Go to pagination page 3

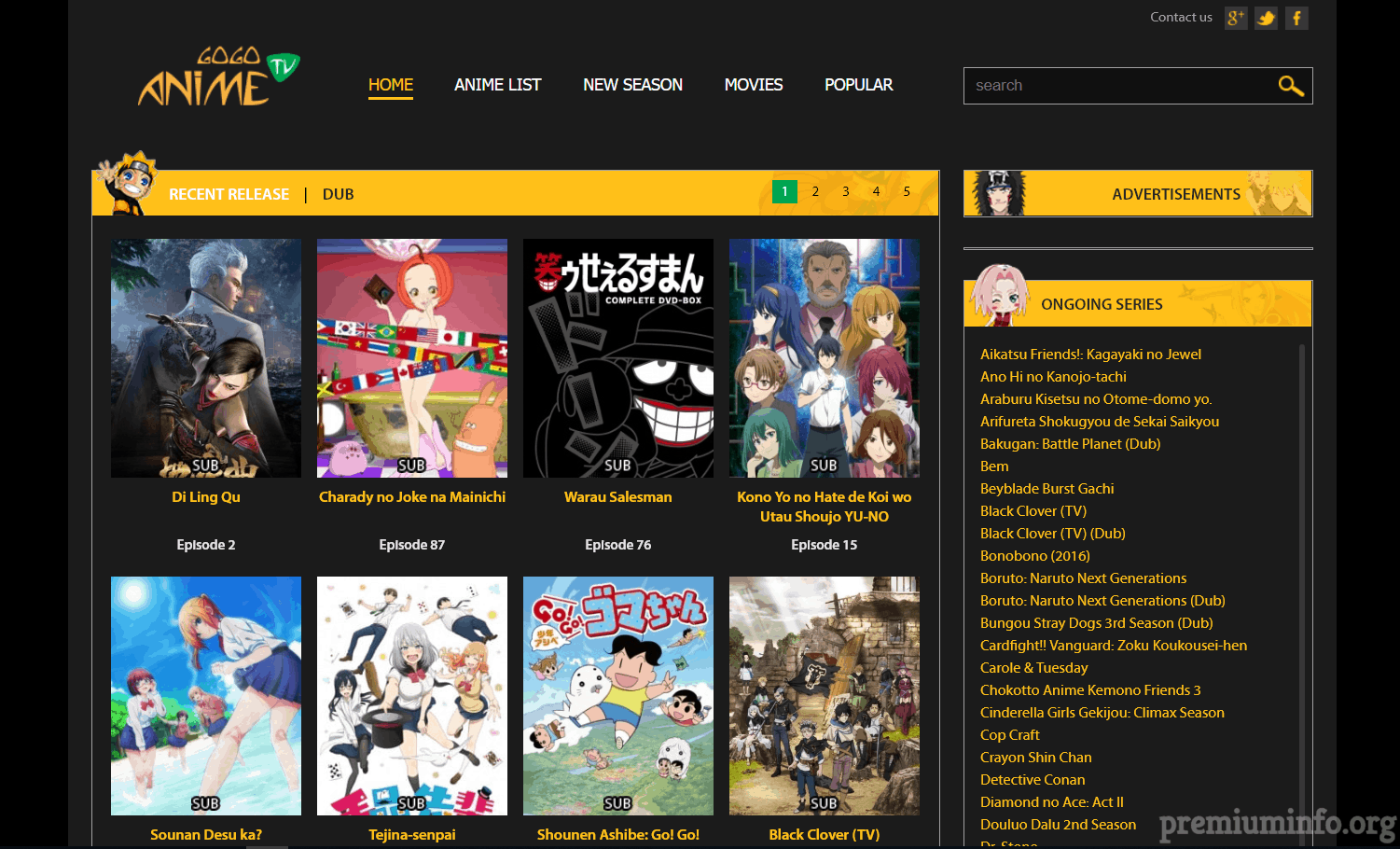846,191
